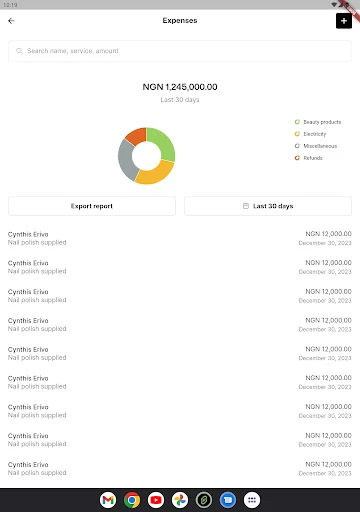Image resolution: width=360 pixels, height=512 pixels.
Task: Select the yellow Electricity chart segment
Action: point(155,174)
